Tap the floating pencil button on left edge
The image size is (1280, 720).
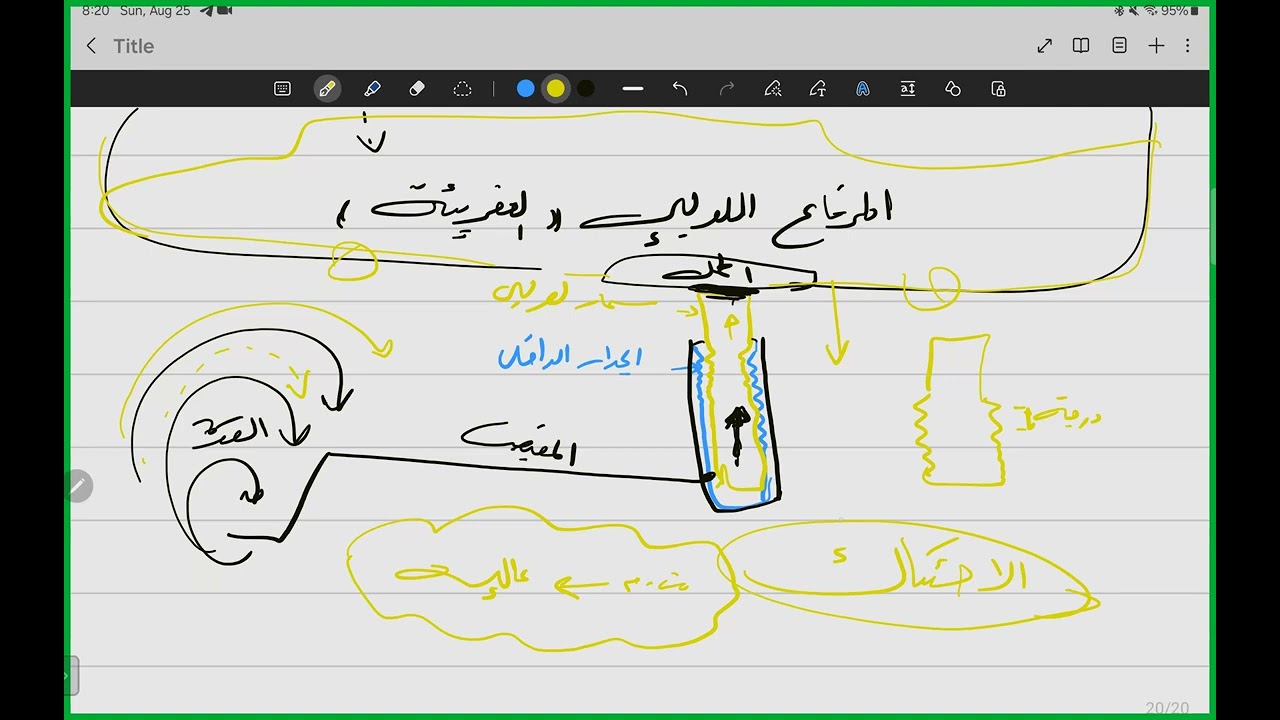(x=78, y=486)
